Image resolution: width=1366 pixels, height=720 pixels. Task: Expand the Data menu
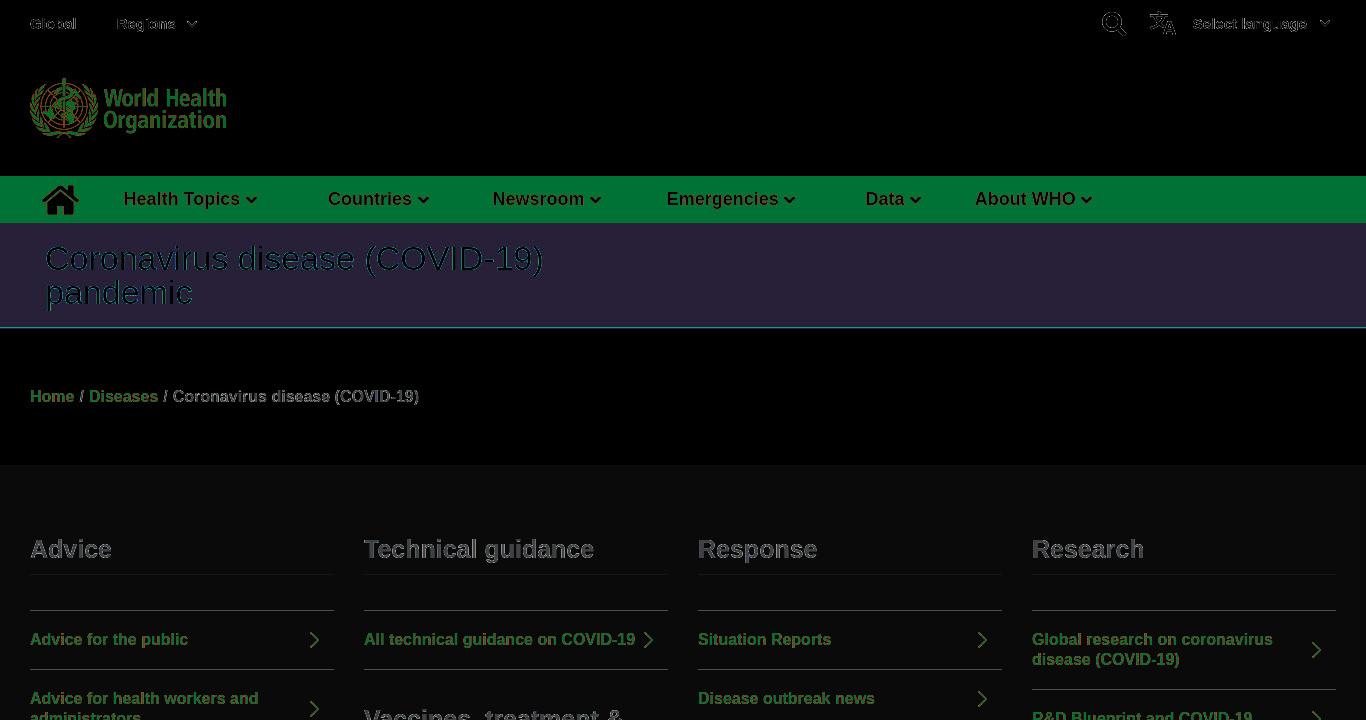click(x=893, y=199)
